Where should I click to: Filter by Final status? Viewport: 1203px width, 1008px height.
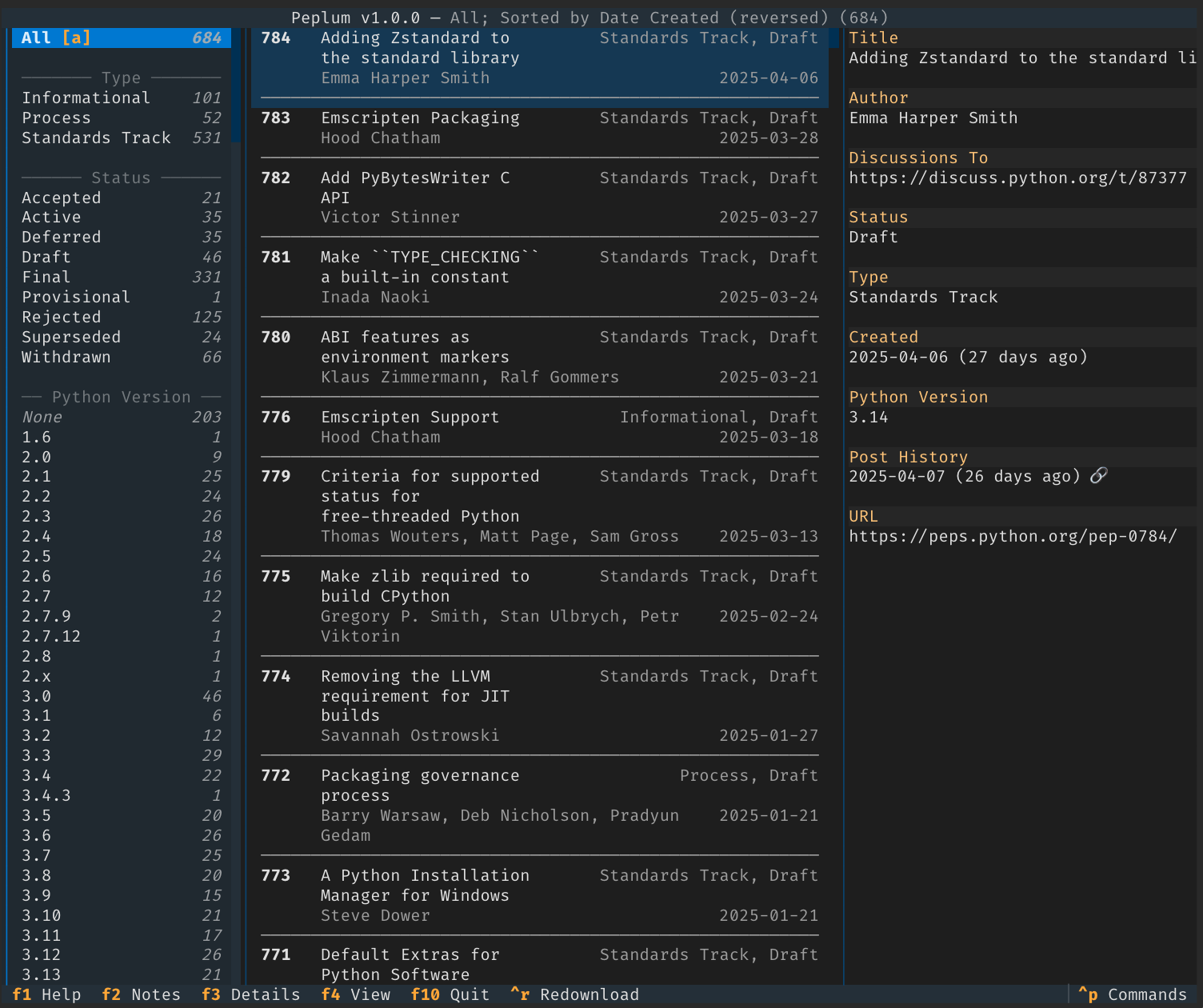[x=122, y=277]
